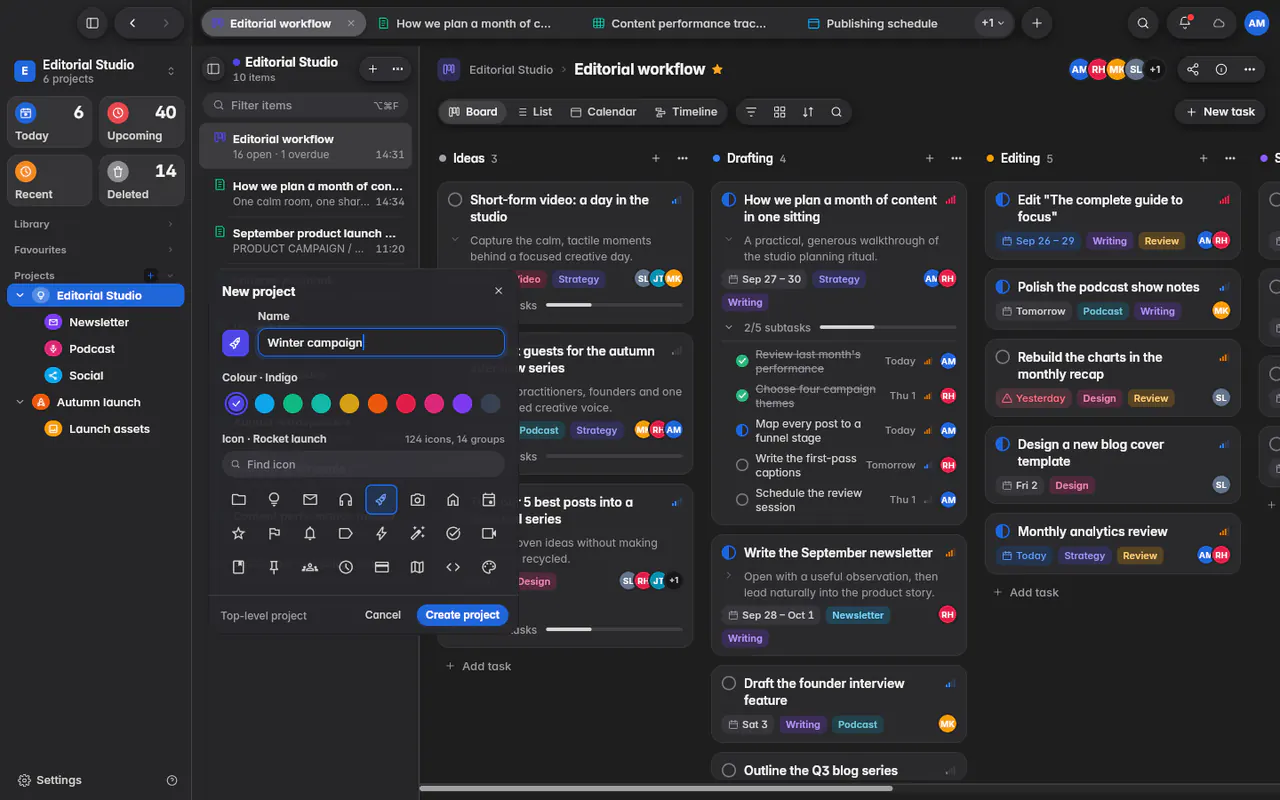Uncheck the "Review last month's performance" subtask
1280x800 pixels.
click(x=742, y=361)
